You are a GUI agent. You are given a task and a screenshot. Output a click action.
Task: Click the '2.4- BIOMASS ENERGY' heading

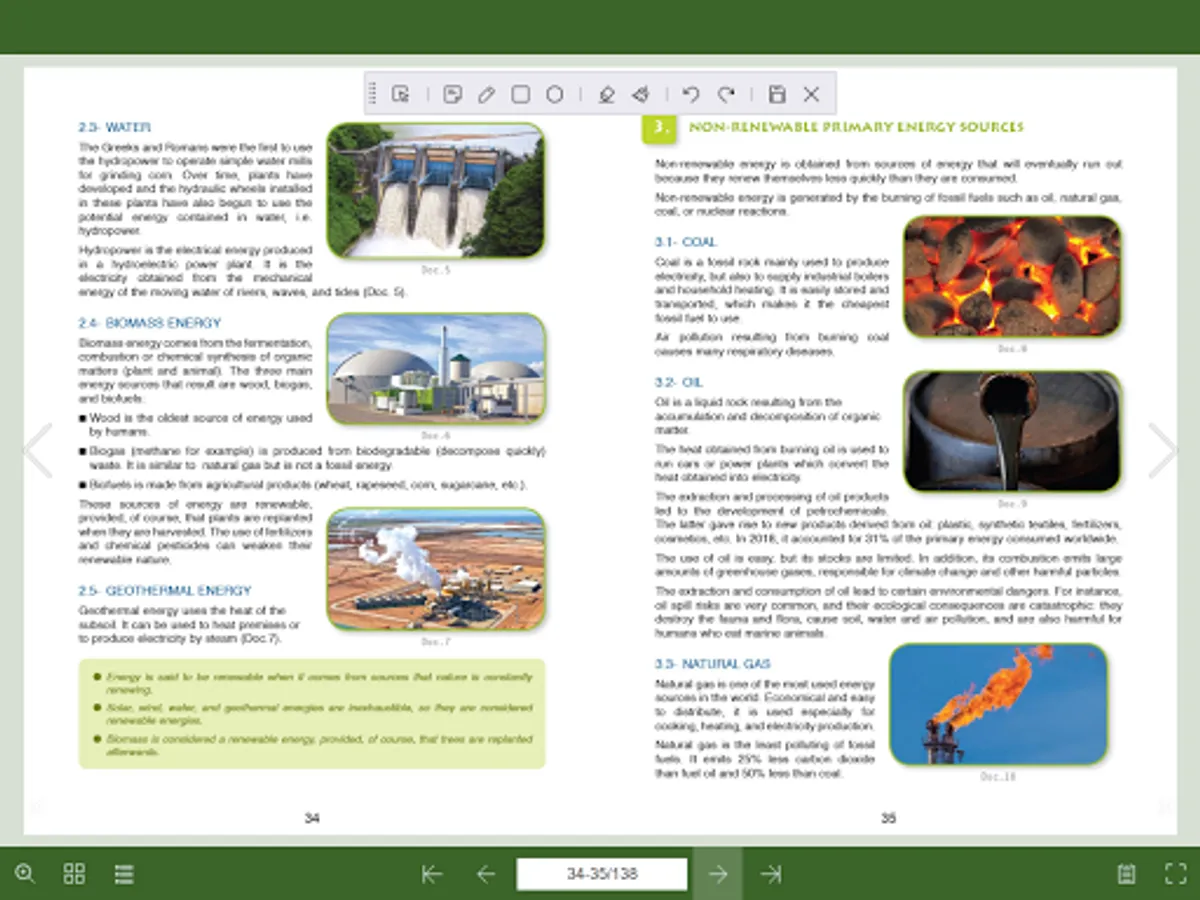pyautogui.click(x=150, y=323)
